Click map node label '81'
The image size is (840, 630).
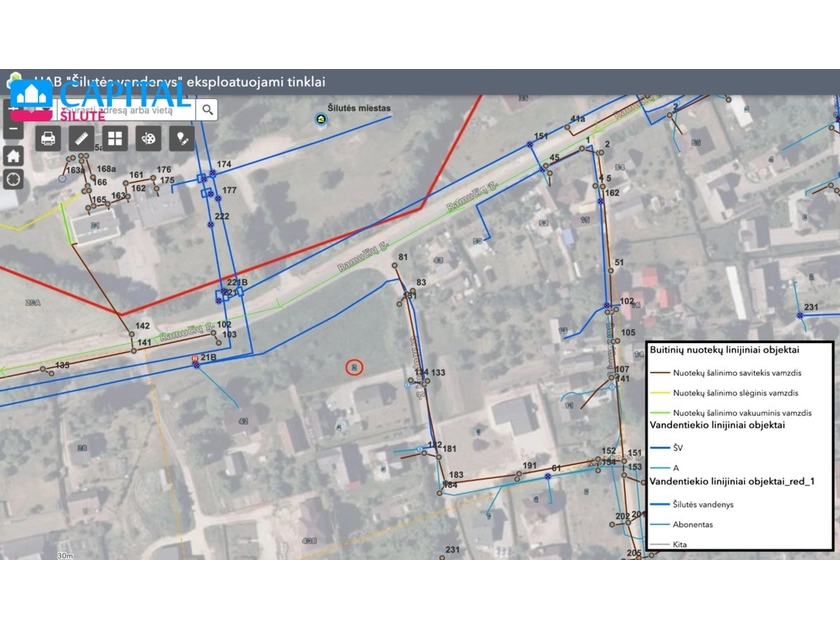pos(403,257)
